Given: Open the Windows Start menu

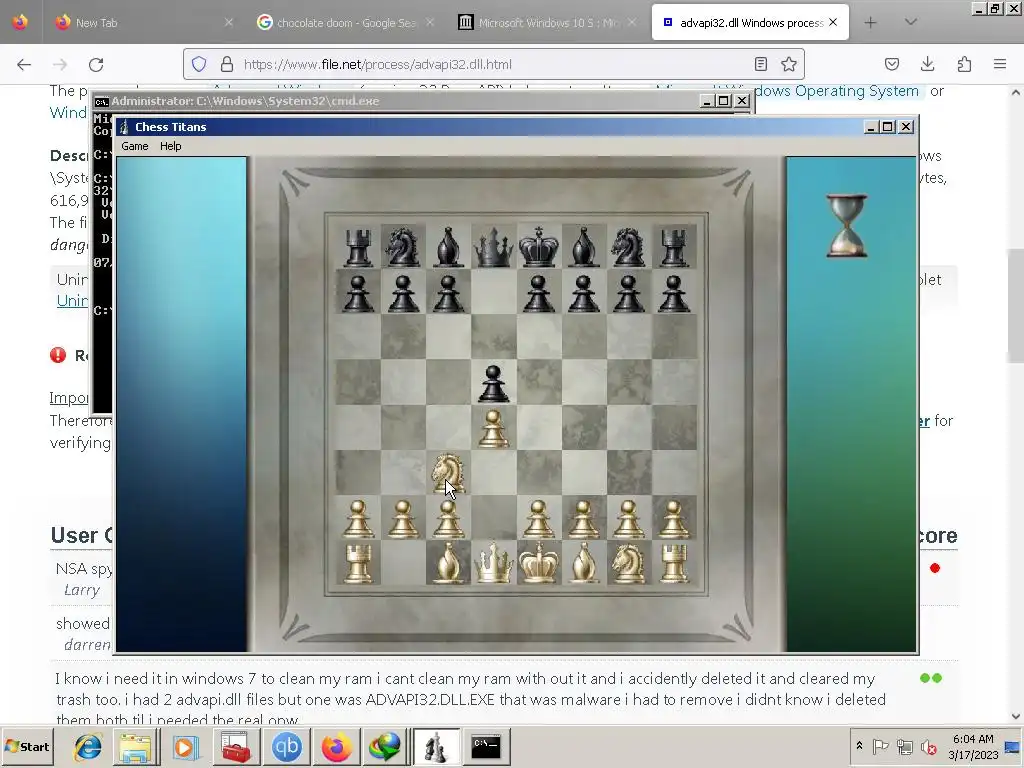Looking at the screenshot, I should click(x=27, y=746).
